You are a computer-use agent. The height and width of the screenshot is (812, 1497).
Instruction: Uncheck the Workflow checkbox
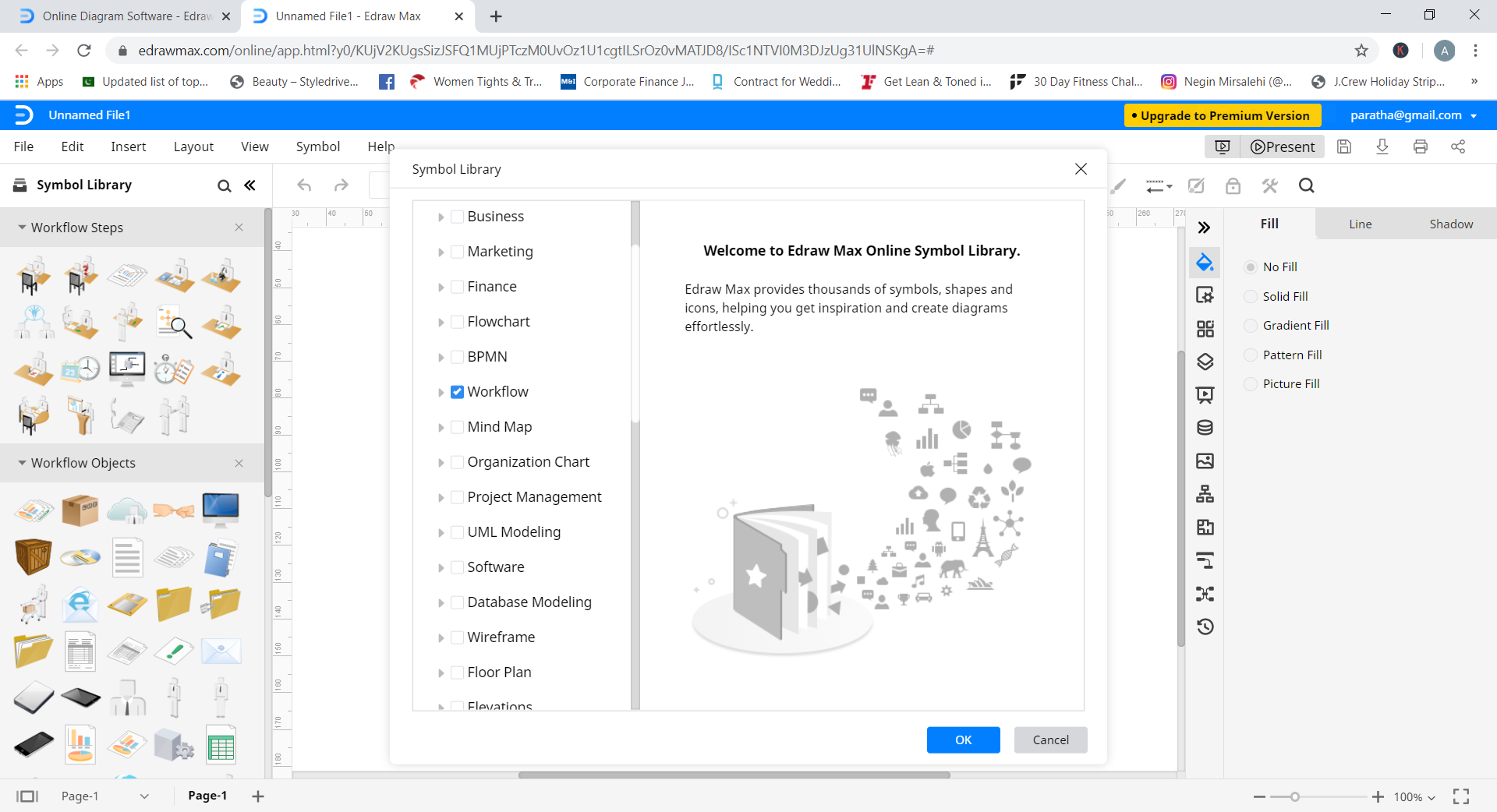click(x=458, y=392)
